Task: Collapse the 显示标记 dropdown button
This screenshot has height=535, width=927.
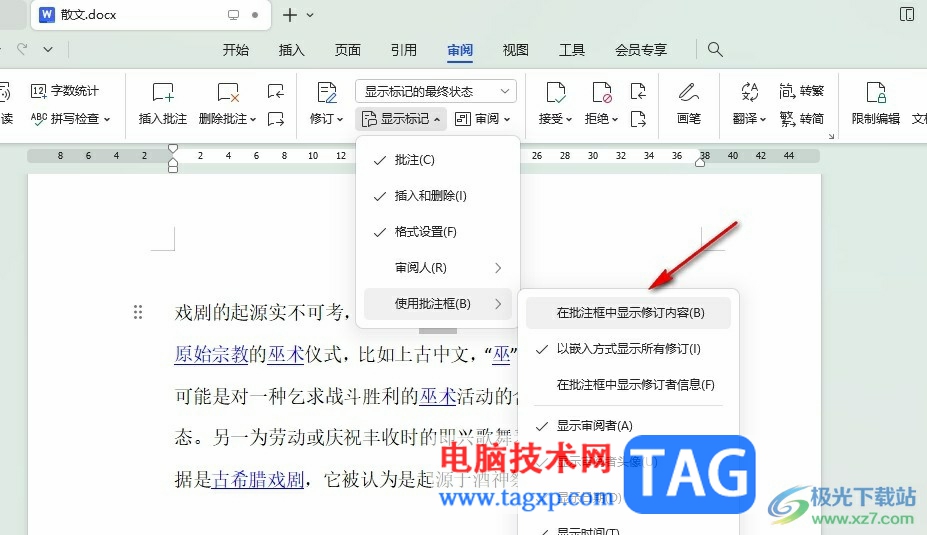Action: tap(402, 119)
